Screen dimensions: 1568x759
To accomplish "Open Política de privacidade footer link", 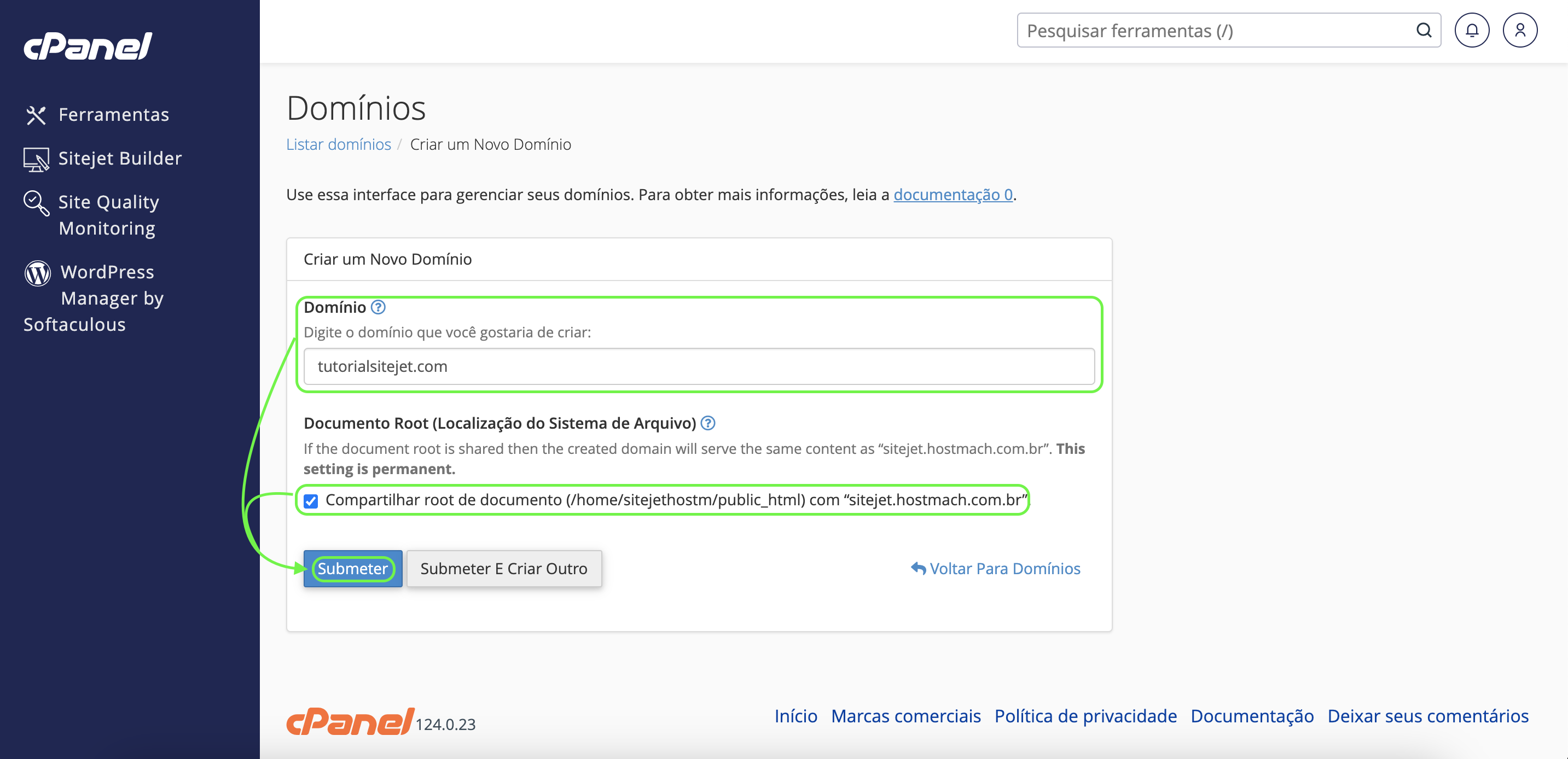I will 1085,716.
